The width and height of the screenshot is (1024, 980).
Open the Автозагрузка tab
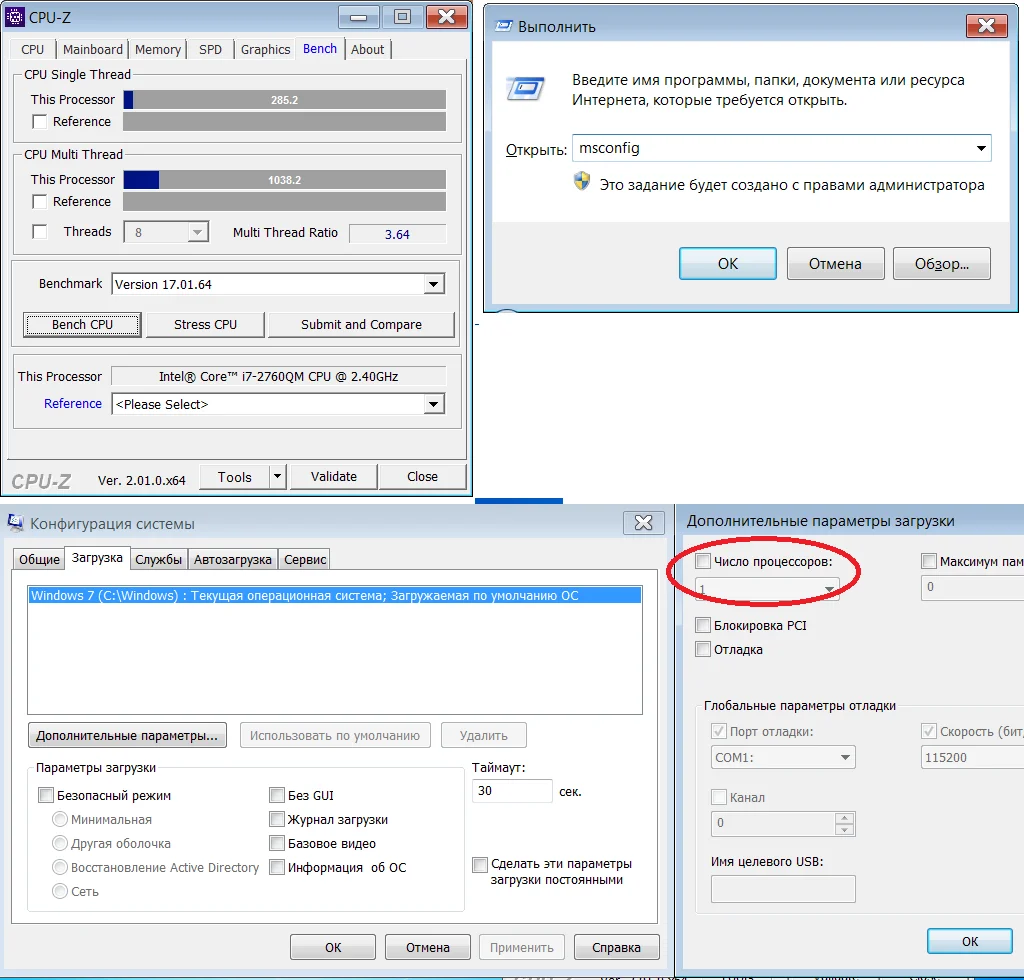tap(233, 560)
